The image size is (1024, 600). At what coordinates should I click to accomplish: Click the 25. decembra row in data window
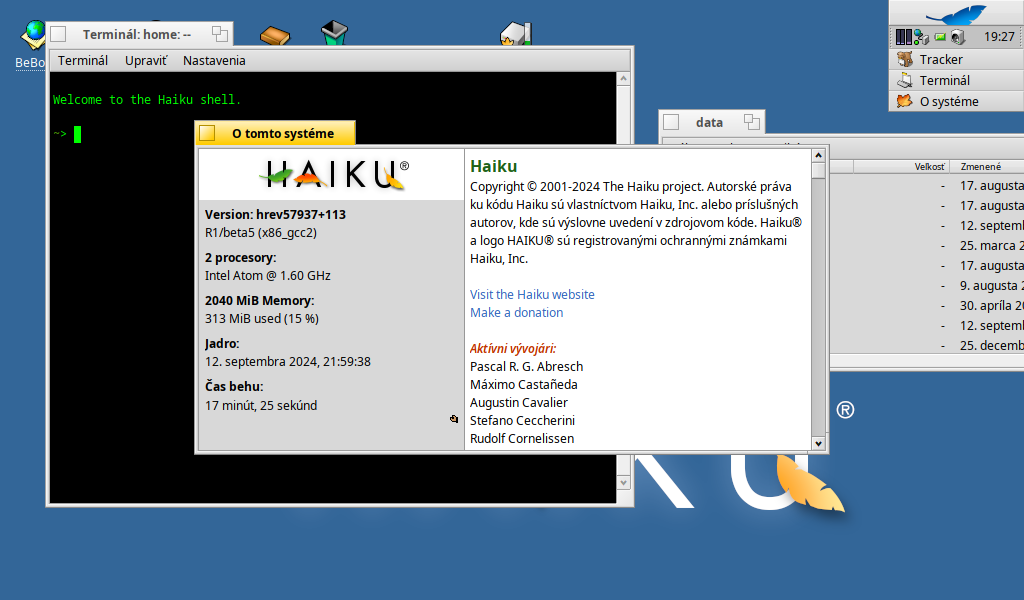point(926,345)
